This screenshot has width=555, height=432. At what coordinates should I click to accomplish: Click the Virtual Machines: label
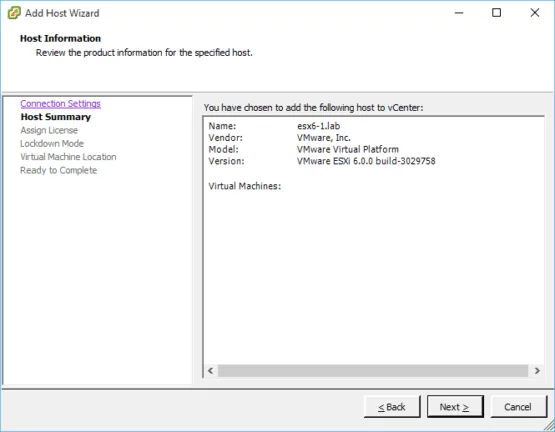[245, 186]
